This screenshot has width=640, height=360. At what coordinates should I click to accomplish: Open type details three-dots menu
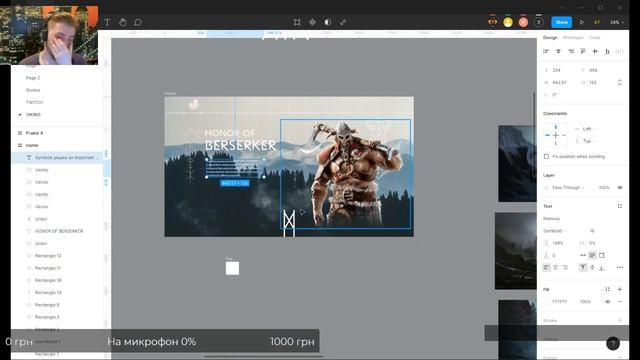[620, 268]
